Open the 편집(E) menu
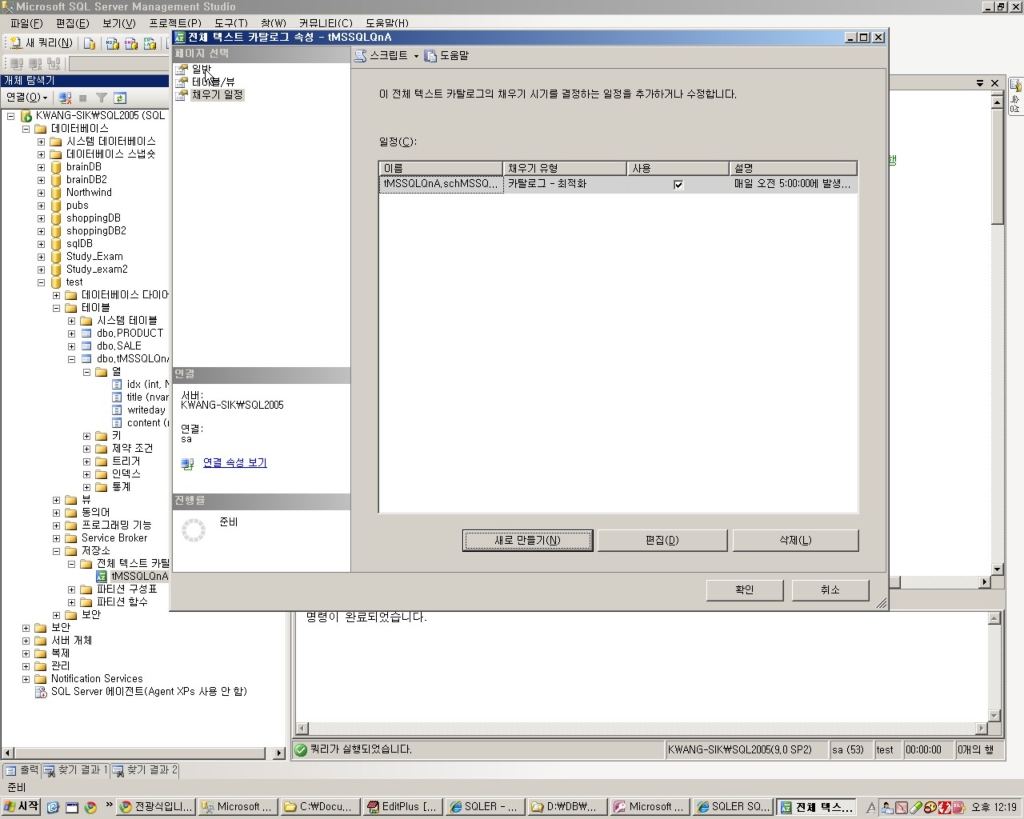 coord(72,23)
